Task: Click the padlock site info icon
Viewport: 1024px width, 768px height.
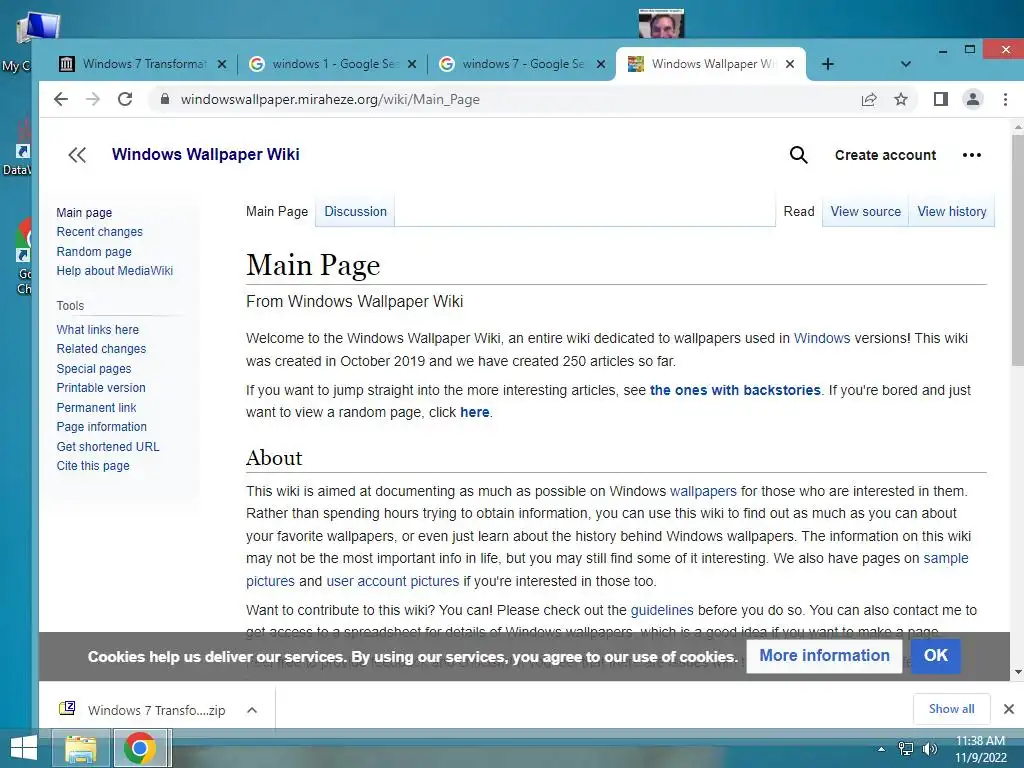Action: (165, 99)
